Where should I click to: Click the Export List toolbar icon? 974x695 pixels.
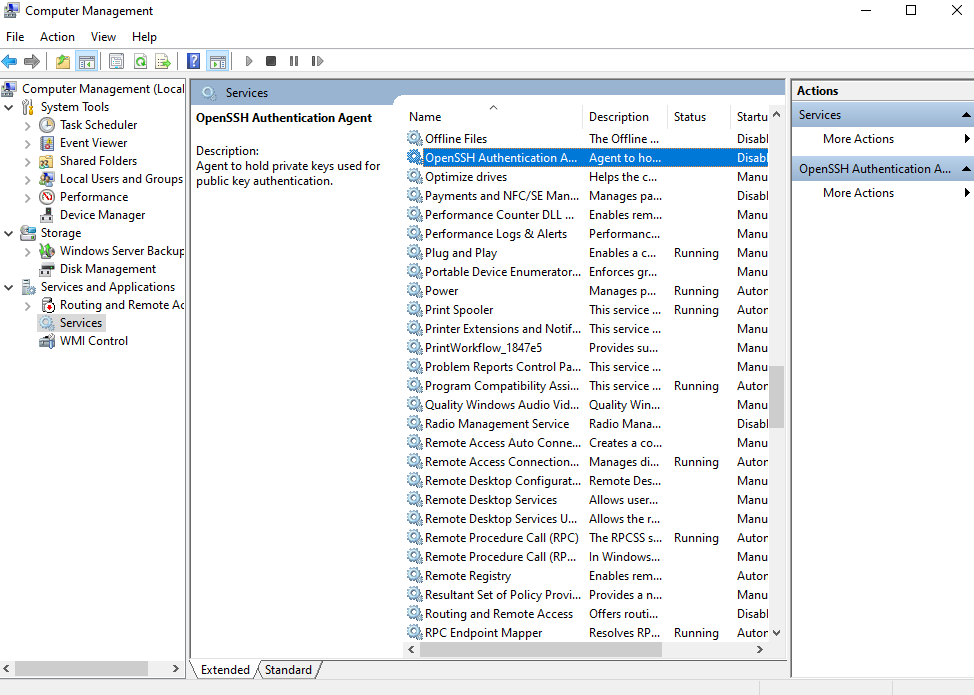[163, 61]
